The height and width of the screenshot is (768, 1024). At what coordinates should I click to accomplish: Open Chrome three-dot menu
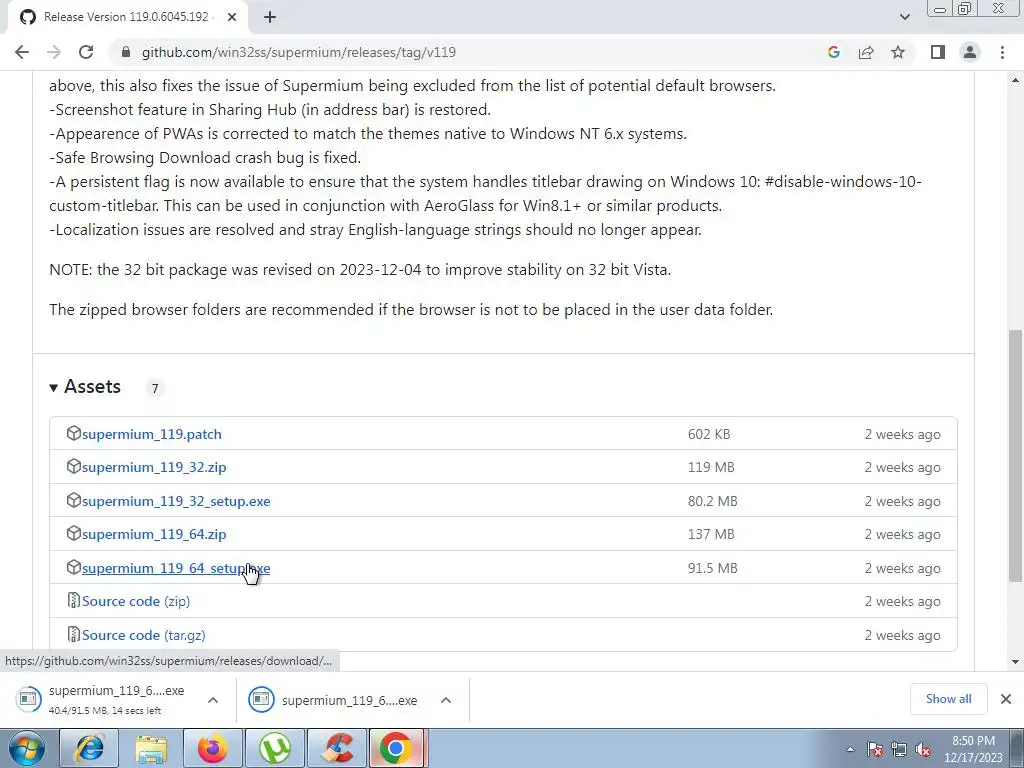1002,52
